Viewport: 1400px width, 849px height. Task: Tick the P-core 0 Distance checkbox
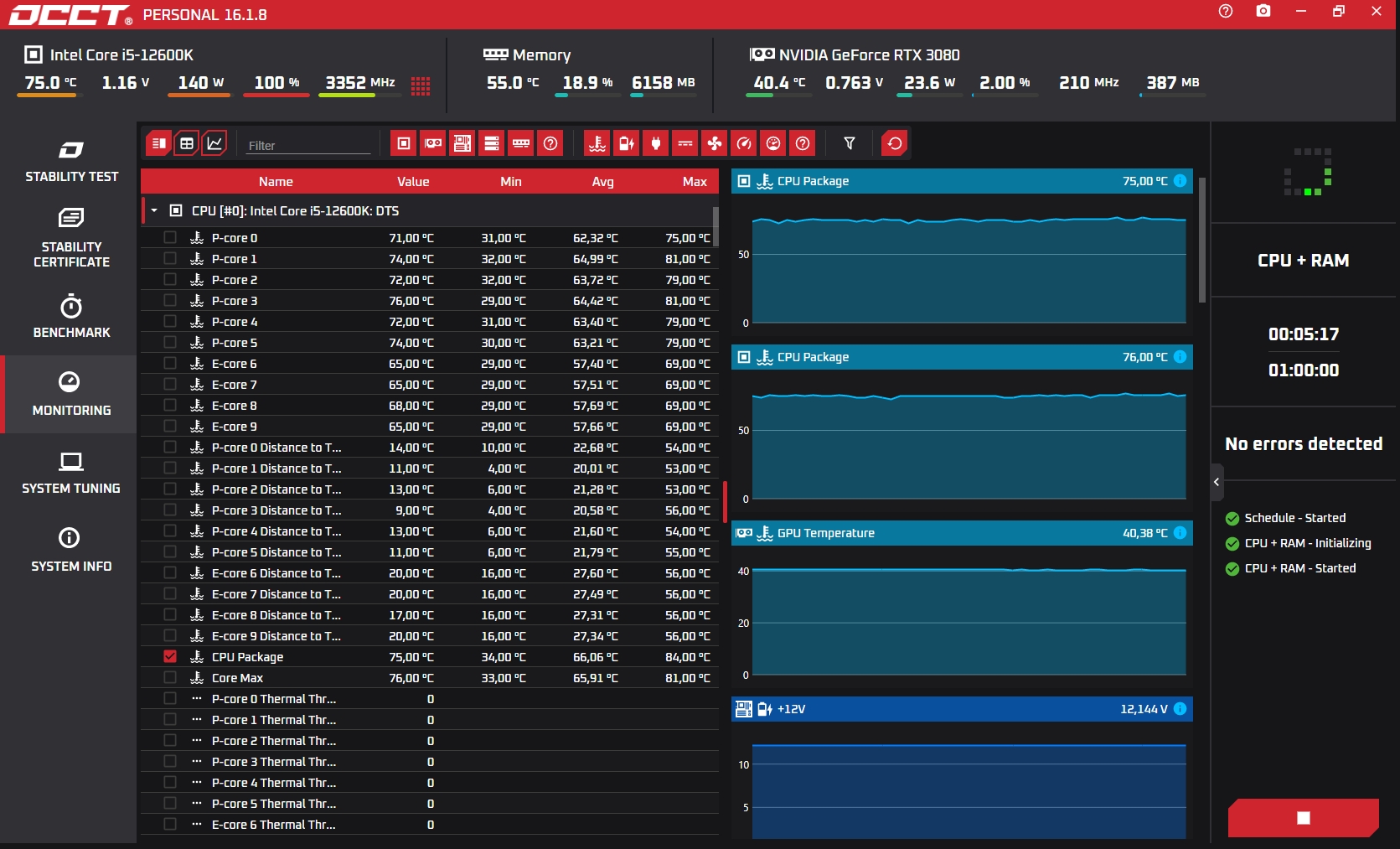pyautogui.click(x=170, y=448)
